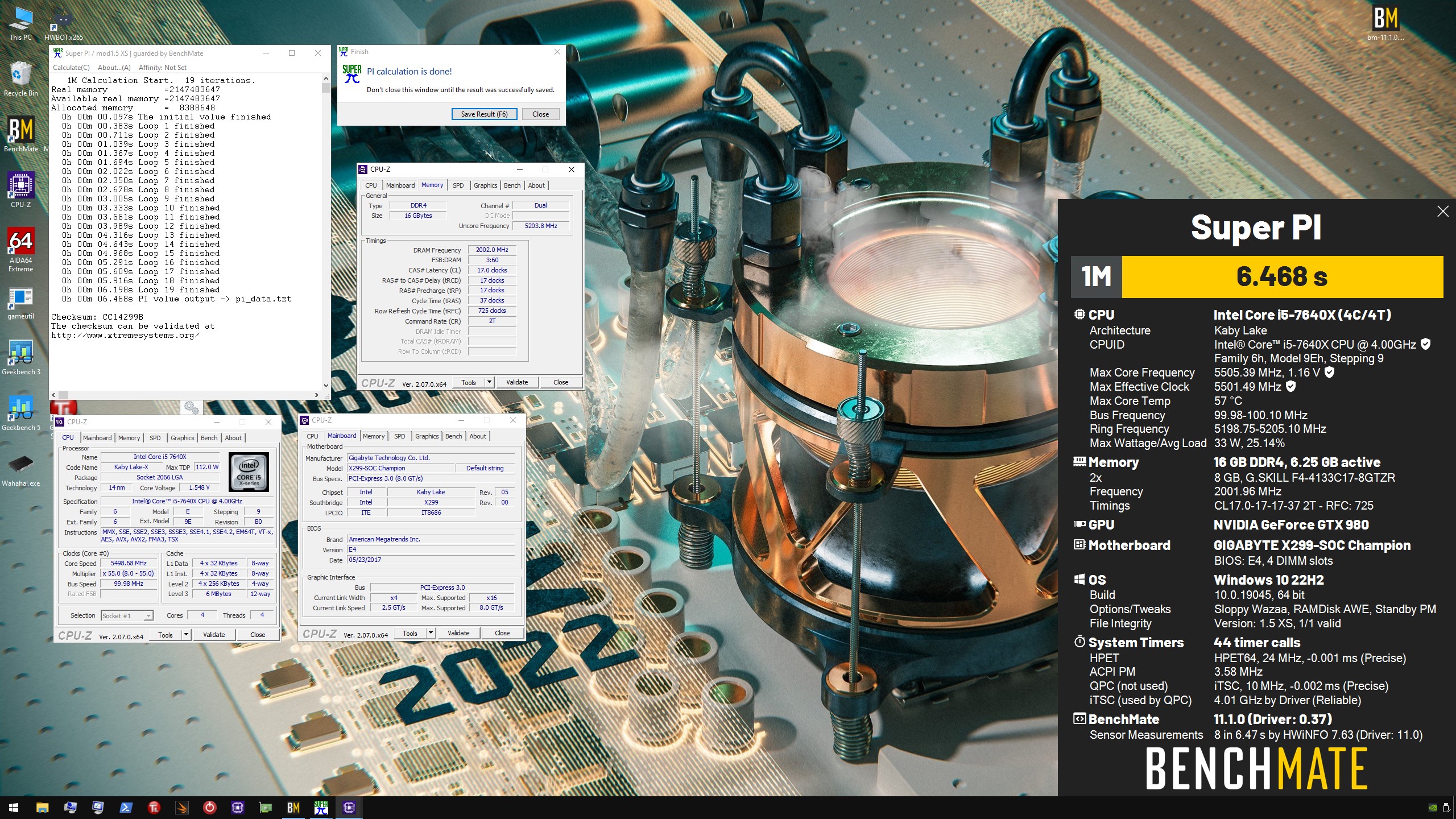Viewport: 1456px width, 819px height.
Task: Close the BenchMate Super PI result panel
Action: [1443, 212]
